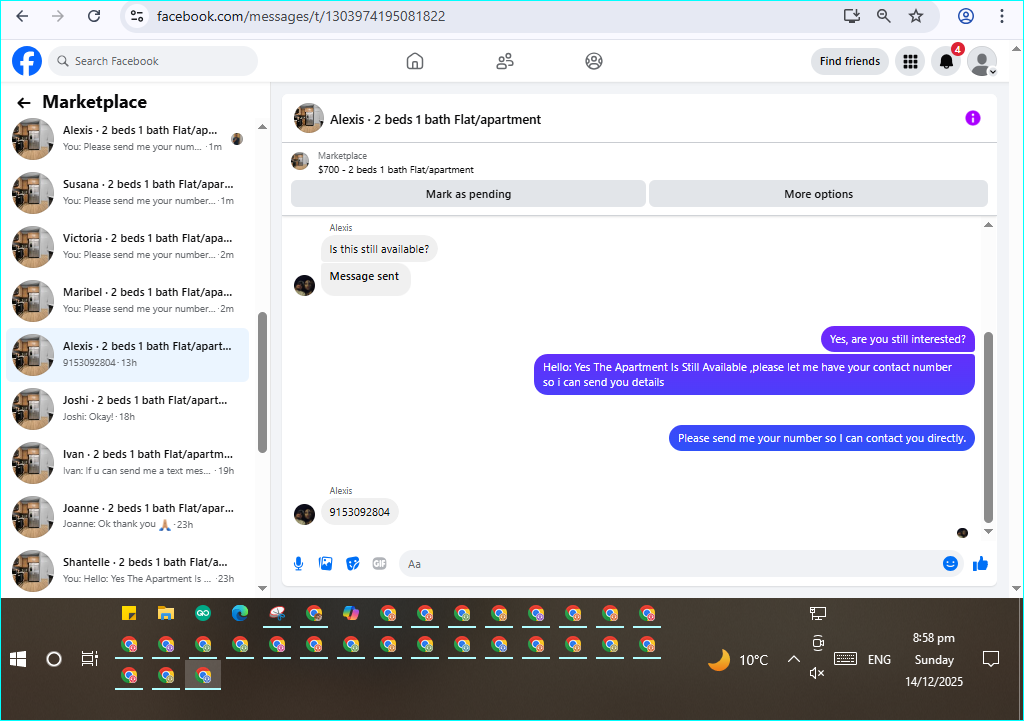The width and height of the screenshot is (1024, 721).
Task: Click the install app icon in address bar
Action: click(852, 16)
